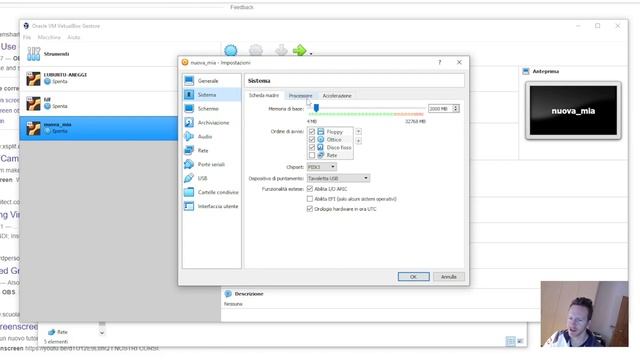
Task: Click the Anteprima panel icon
Action: click(x=526, y=71)
